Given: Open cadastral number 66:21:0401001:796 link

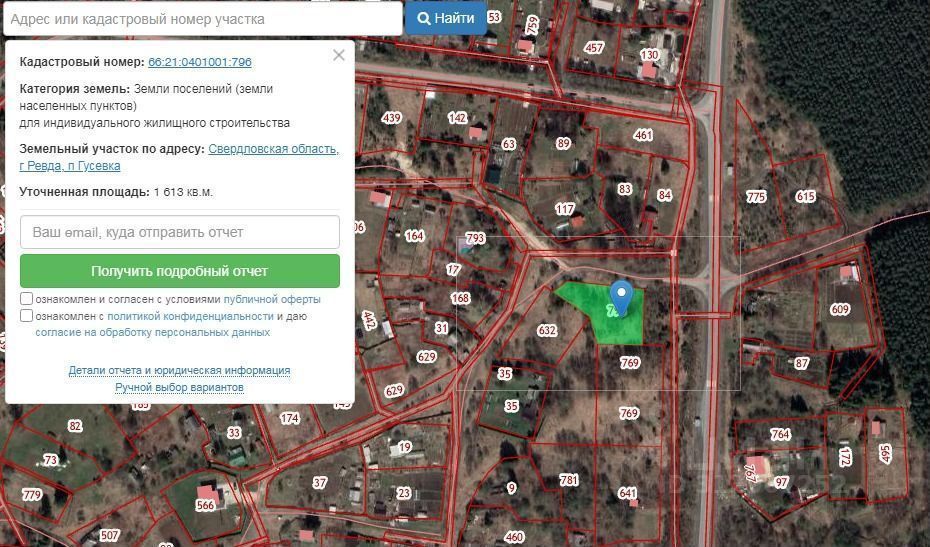Looking at the screenshot, I should (200, 62).
